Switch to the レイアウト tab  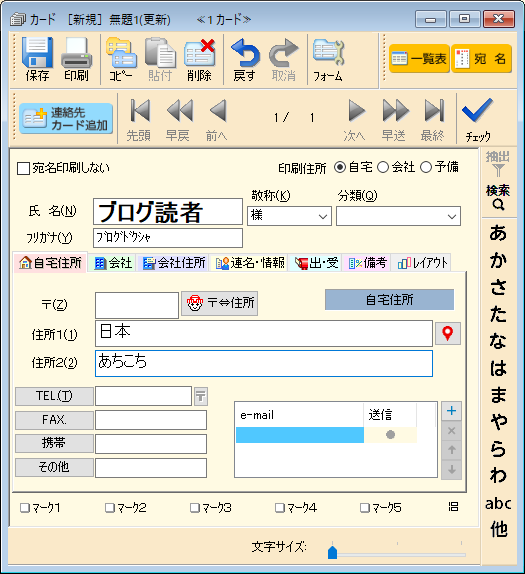(x=422, y=263)
